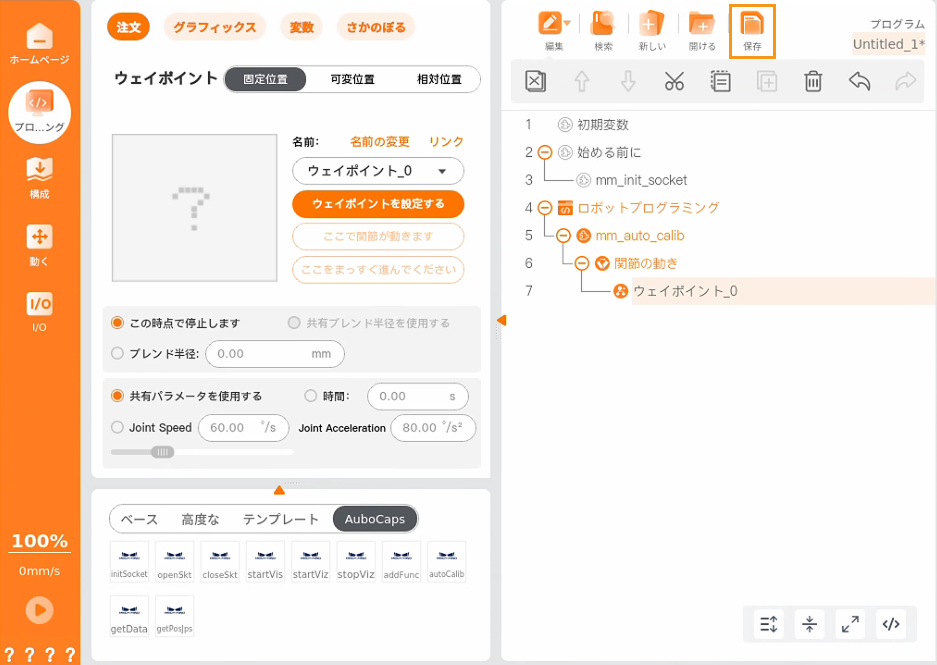Select the 時間 radio button
The width and height of the screenshot is (937, 665).
click(x=310, y=396)
